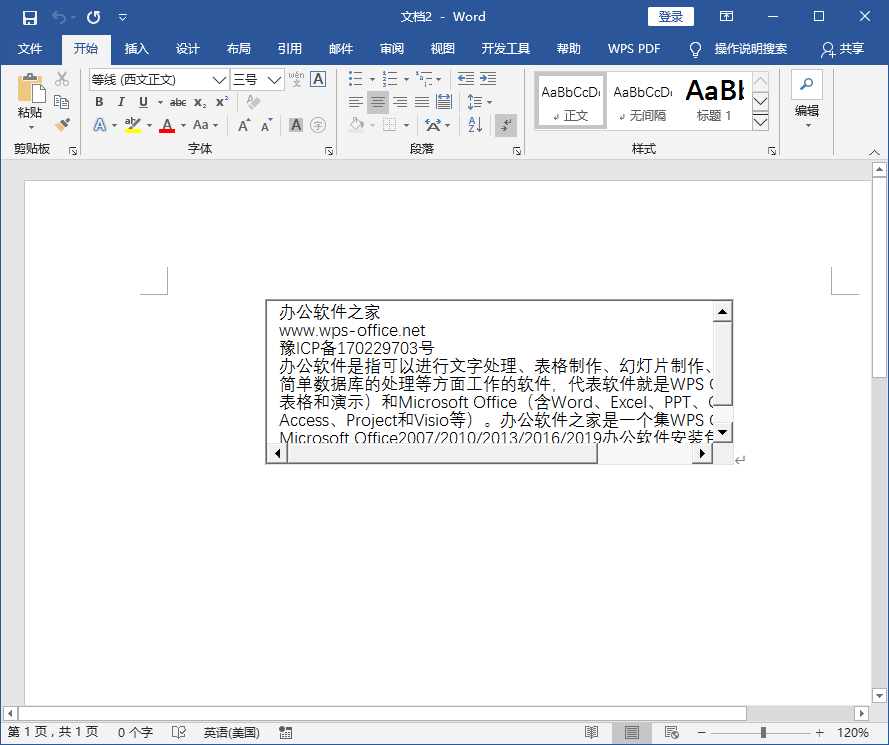Click 操作说明搜索 search box
The image size is (889, 745).
[x=739, y=49]
